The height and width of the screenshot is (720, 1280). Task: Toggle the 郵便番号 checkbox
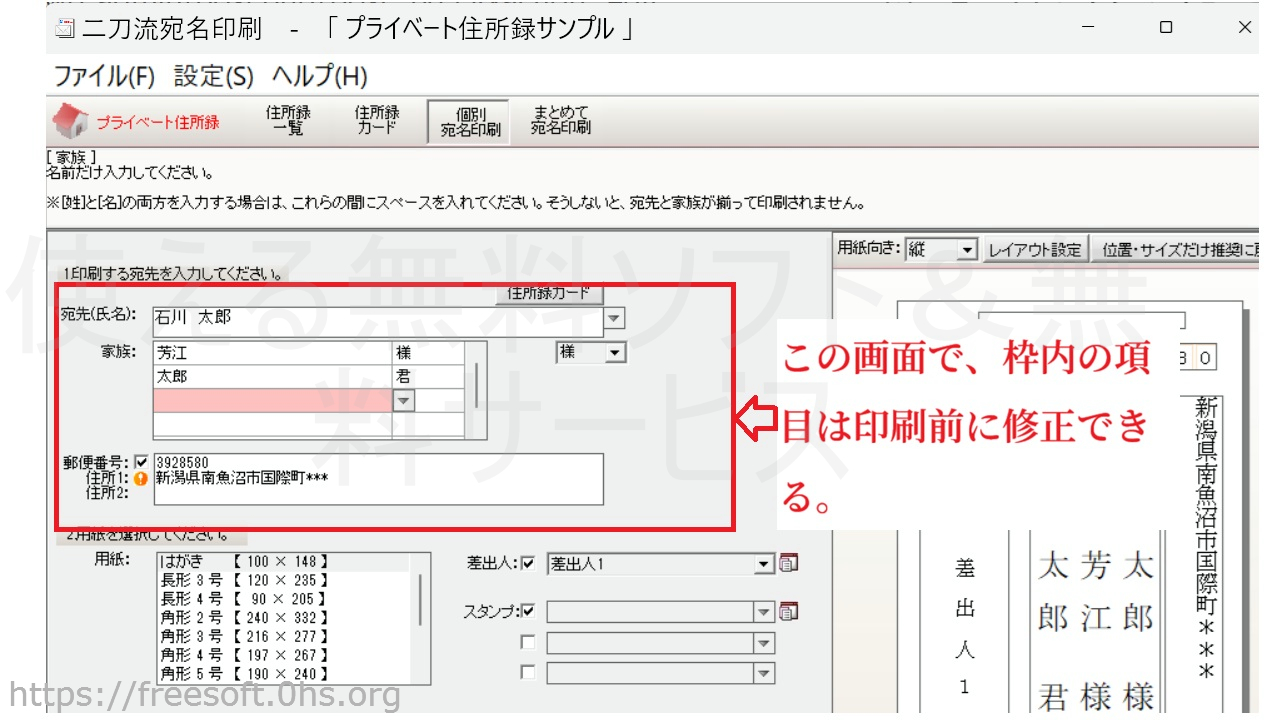tap(140, 462)
